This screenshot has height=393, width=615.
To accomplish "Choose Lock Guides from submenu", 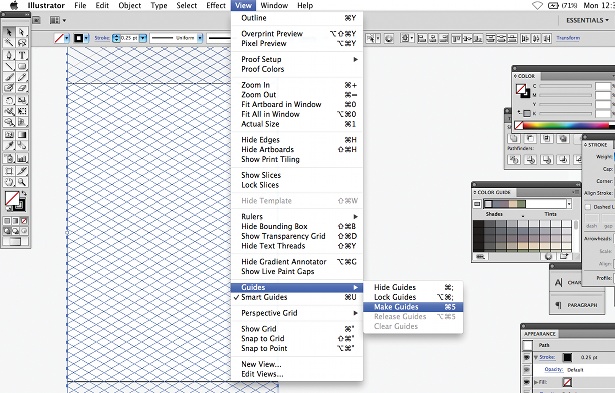I will tap(413, 297).
